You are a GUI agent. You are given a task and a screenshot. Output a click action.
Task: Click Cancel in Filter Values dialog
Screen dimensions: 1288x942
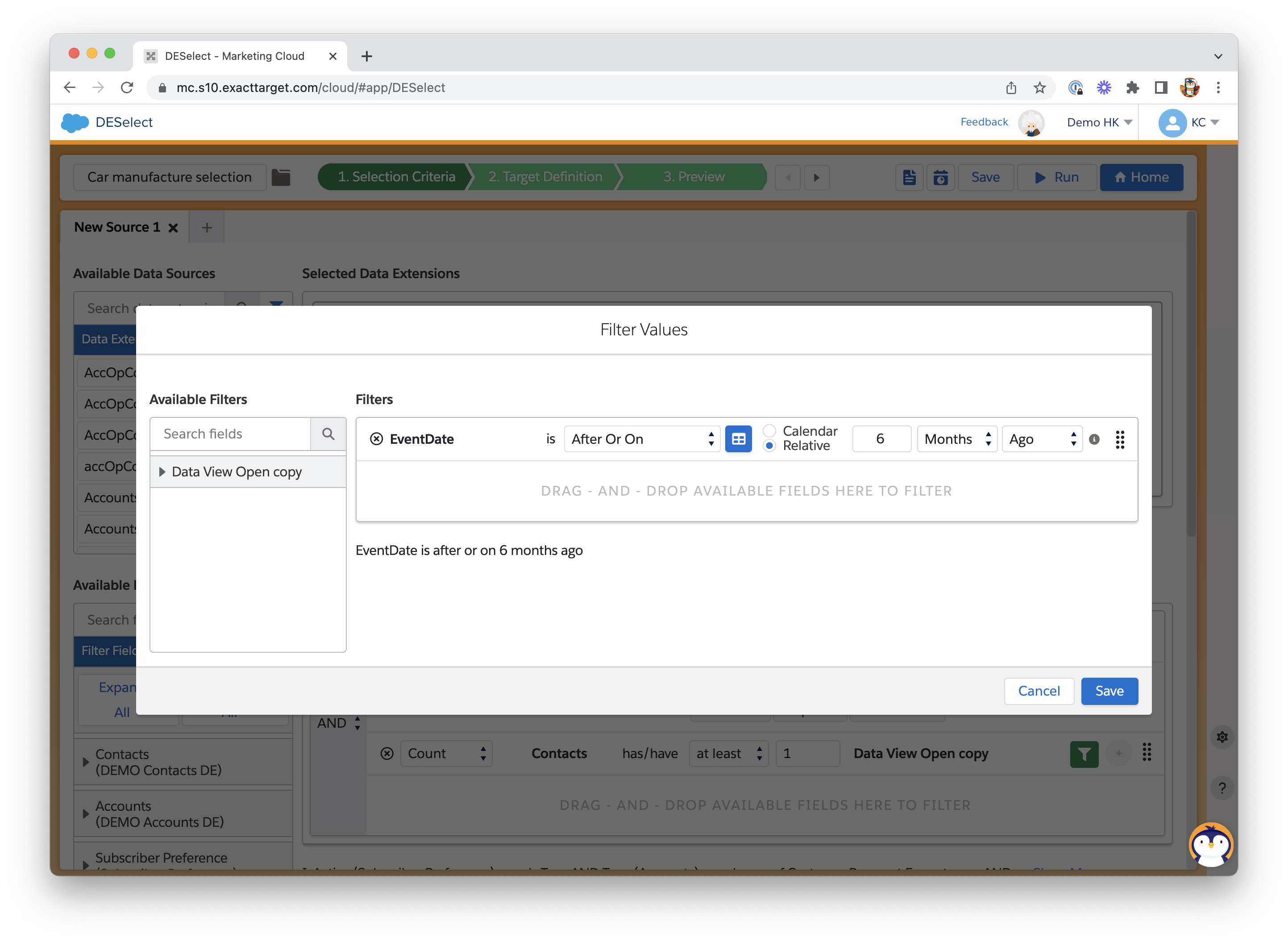(x=1039, y=691)
